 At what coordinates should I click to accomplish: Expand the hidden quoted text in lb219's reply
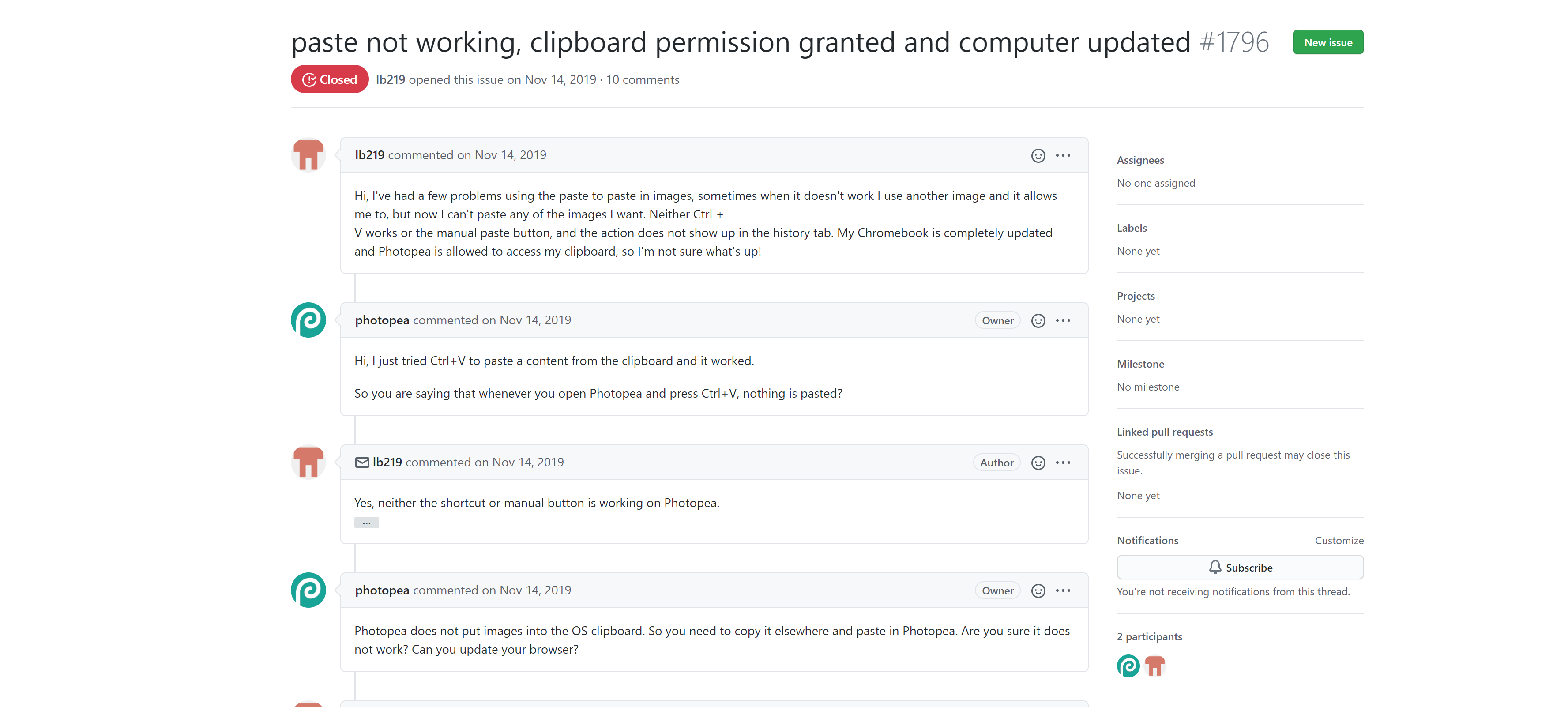(366, 522)
